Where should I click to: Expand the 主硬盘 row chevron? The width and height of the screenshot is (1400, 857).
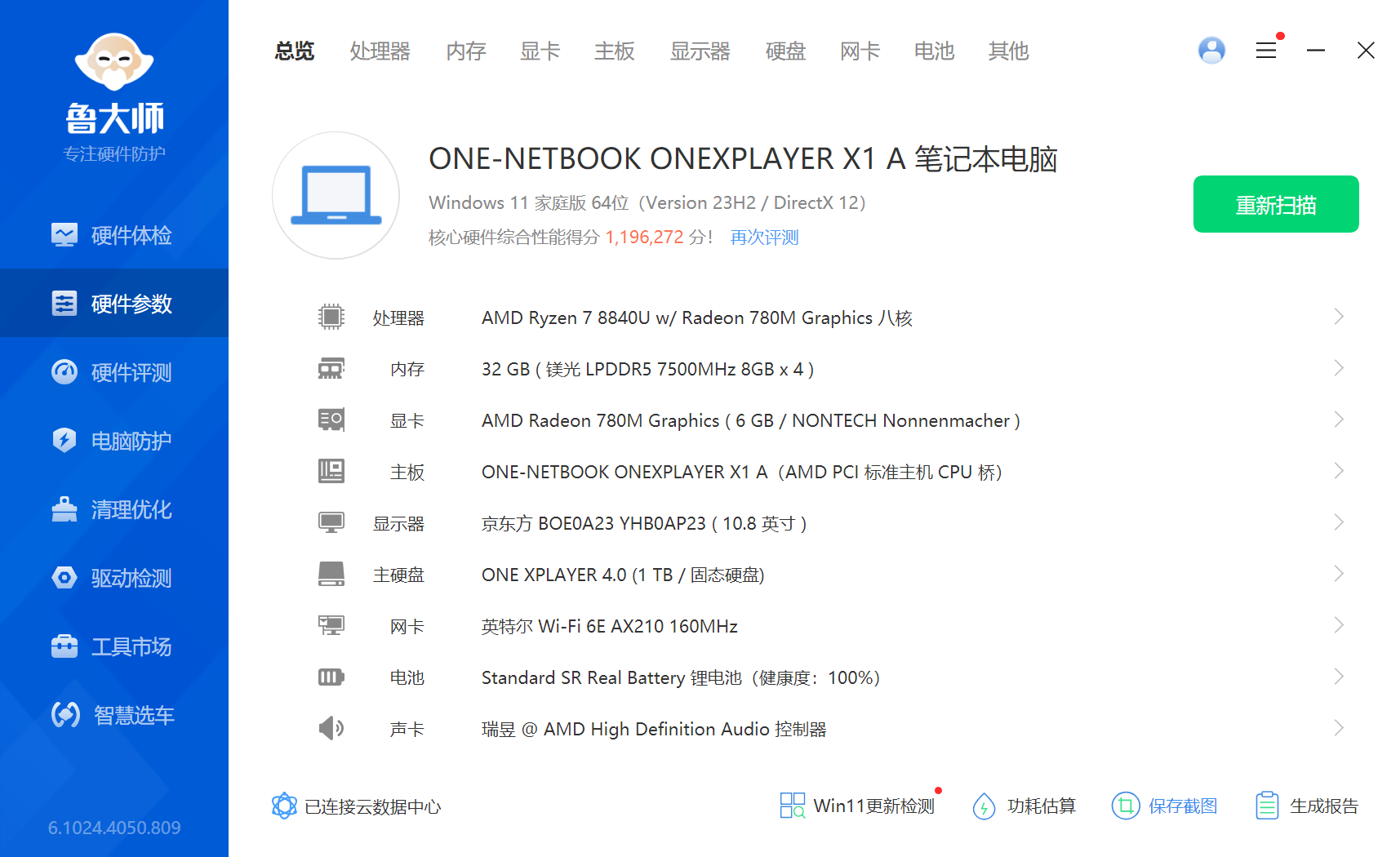[x=1339, y=574]
